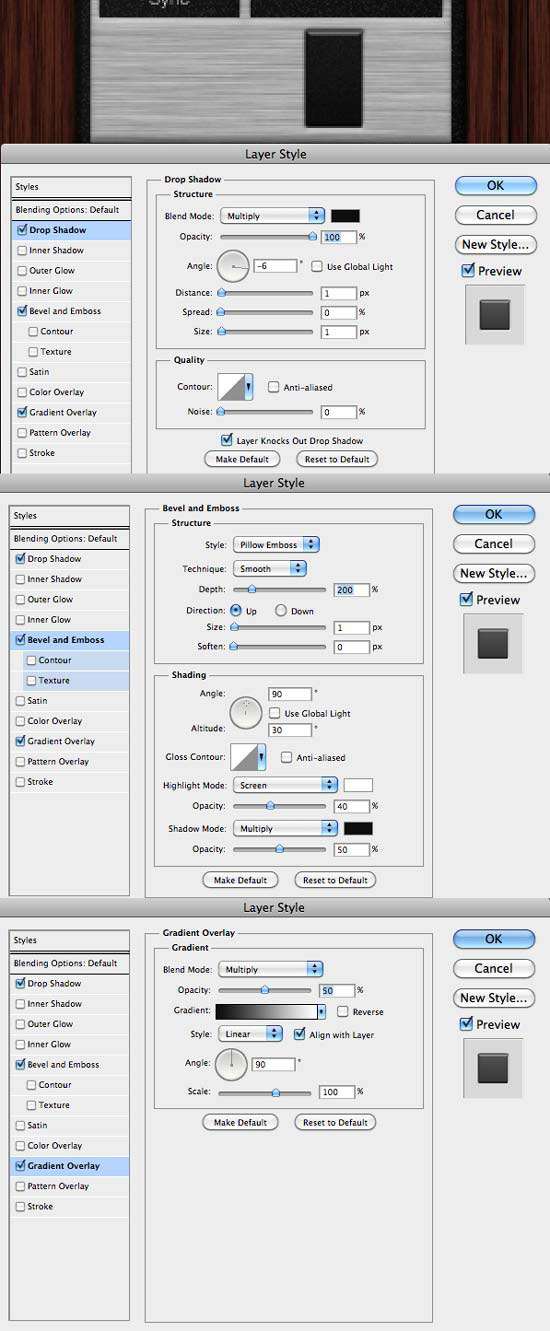Open the Pillow Emboss style dropdown

pos(276,545)
